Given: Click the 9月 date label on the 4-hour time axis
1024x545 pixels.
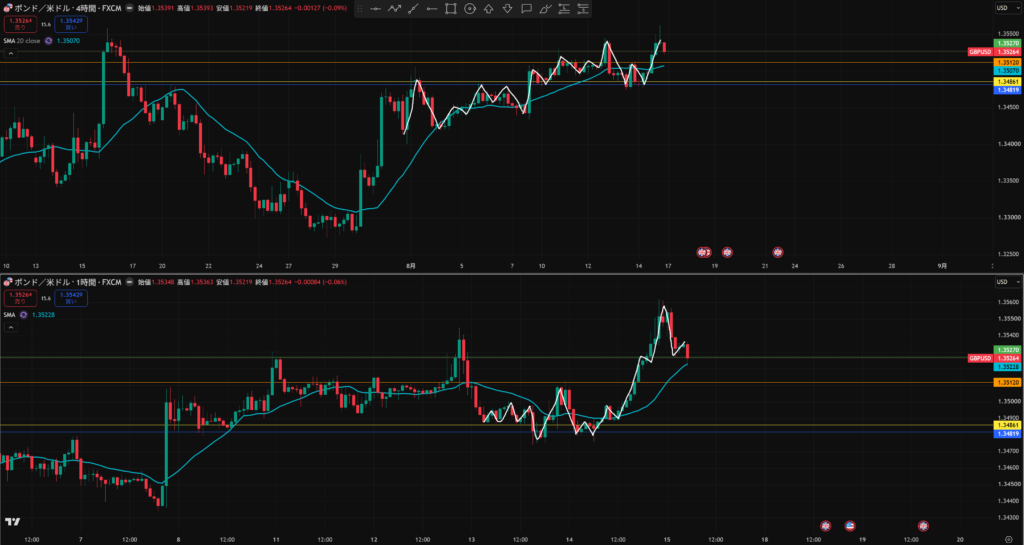Looking at the screenshot, I should coord(942,266).
